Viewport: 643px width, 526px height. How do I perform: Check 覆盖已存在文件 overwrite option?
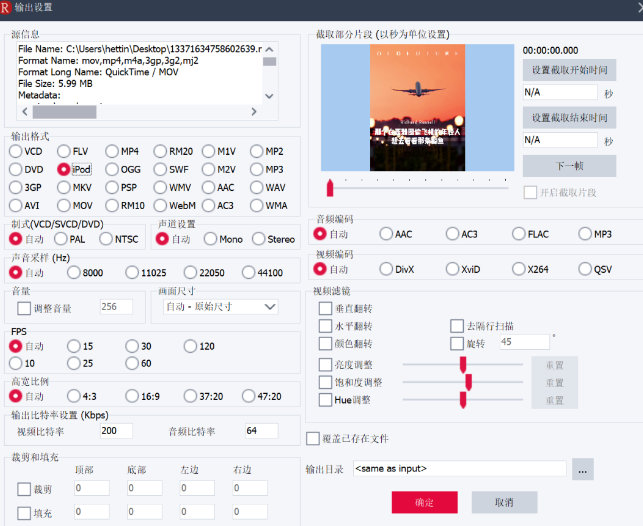(313, 438)
